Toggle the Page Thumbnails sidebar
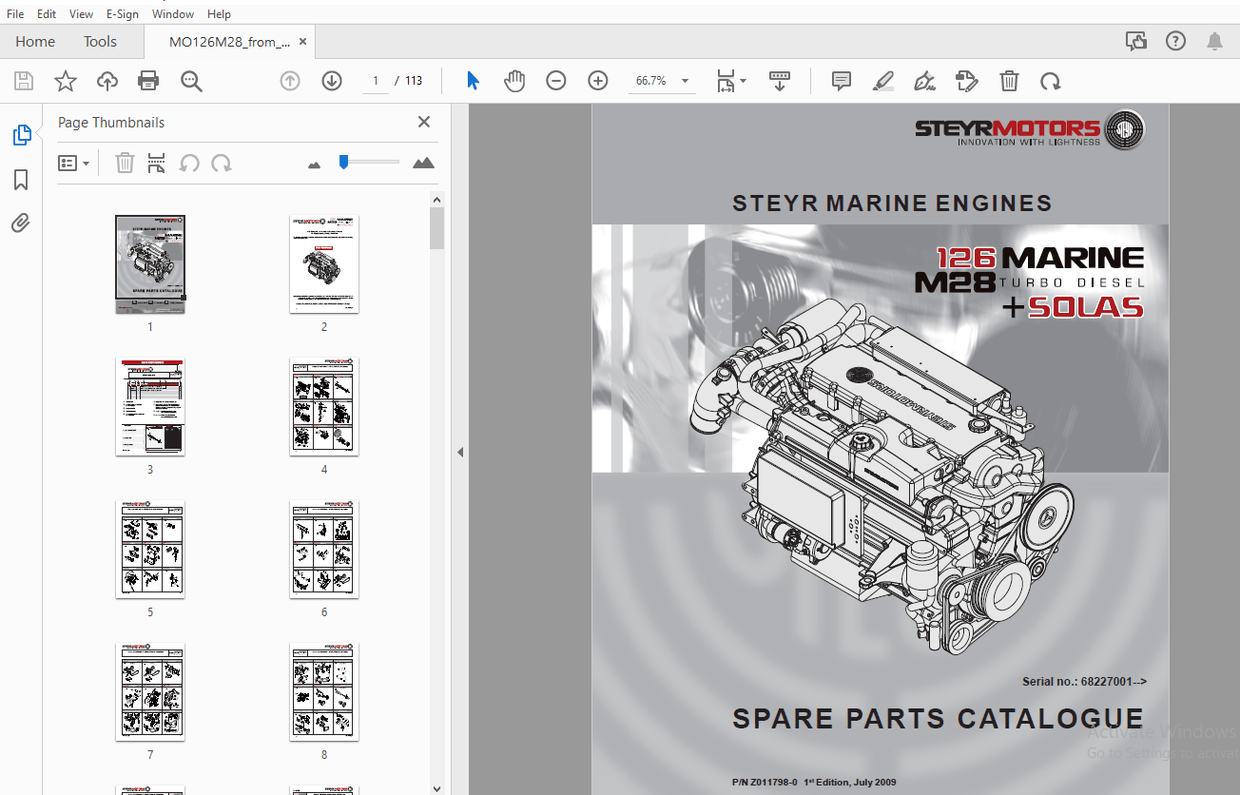The width and height of the screenshot is (1240, 795). pos(21,134)
